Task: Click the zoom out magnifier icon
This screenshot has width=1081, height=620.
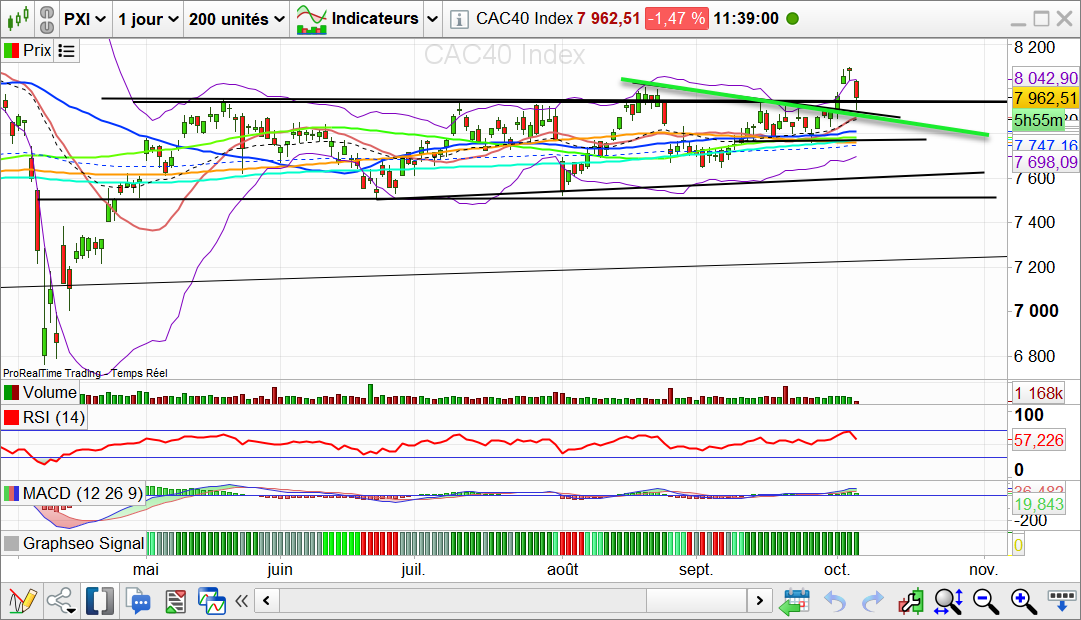Action: 985,601
